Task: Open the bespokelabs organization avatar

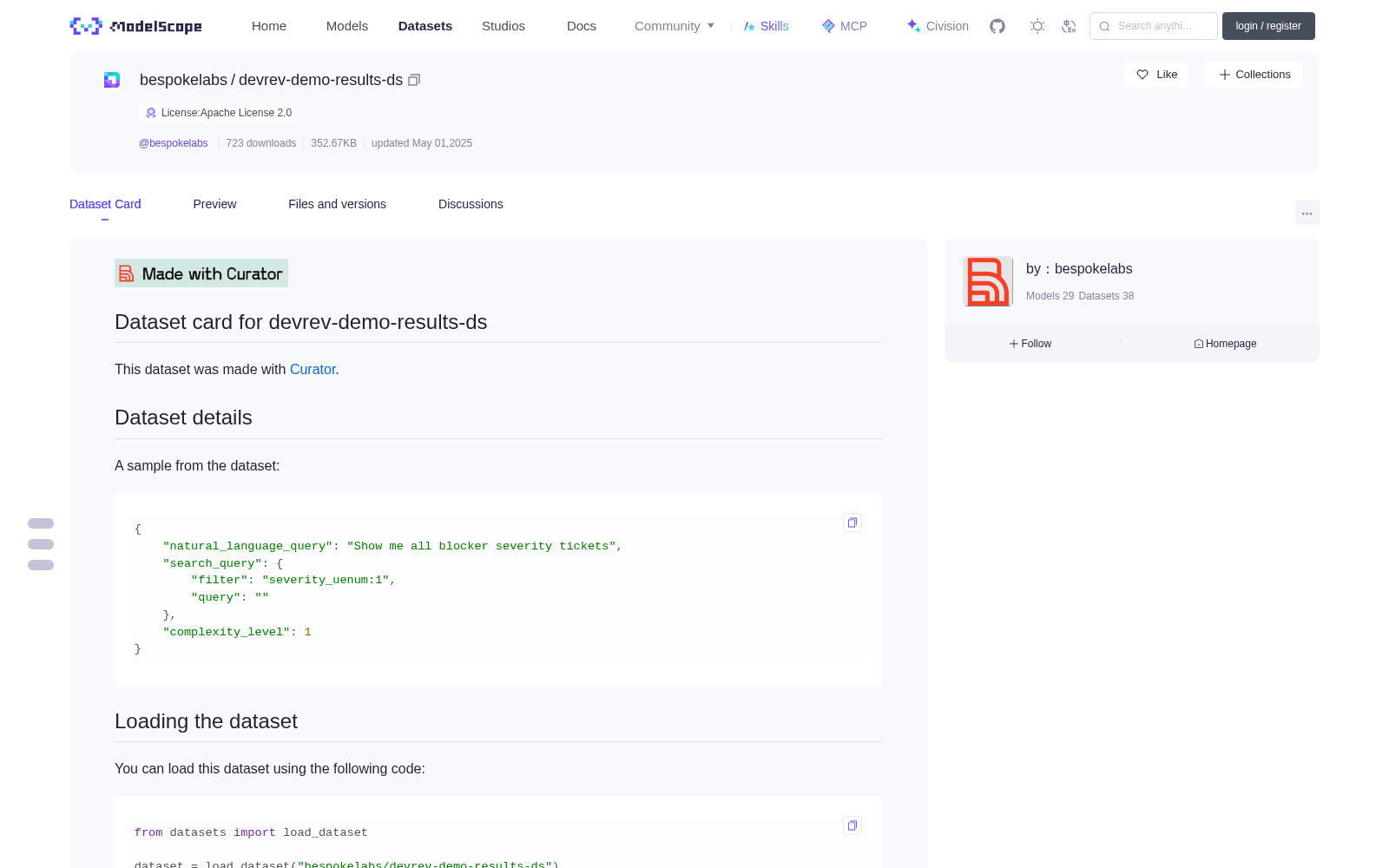Action: 988,281
